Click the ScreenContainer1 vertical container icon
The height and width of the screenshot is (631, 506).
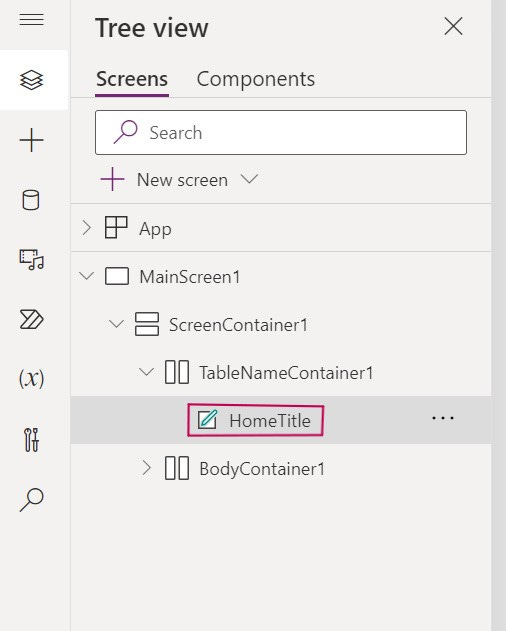[147, 324]
